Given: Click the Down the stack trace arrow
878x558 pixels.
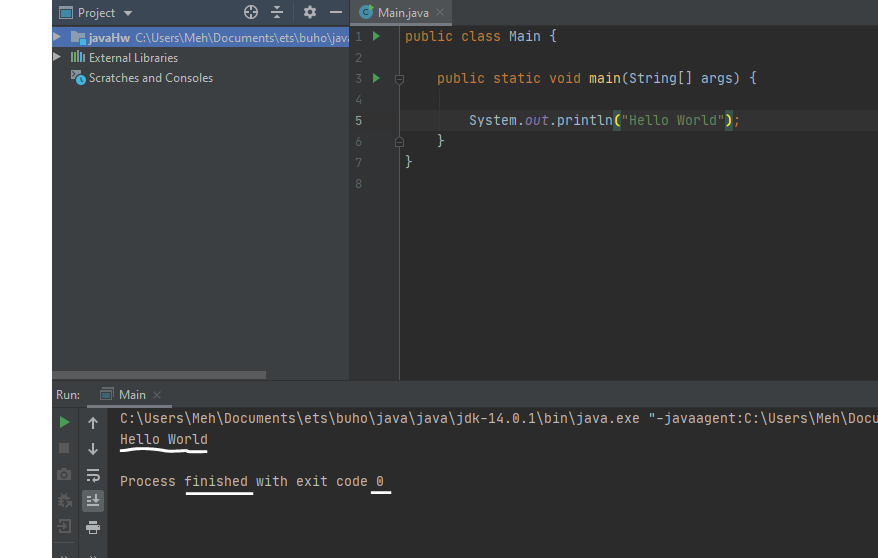Looking at the screenshot, I should (x=93, y=449).
